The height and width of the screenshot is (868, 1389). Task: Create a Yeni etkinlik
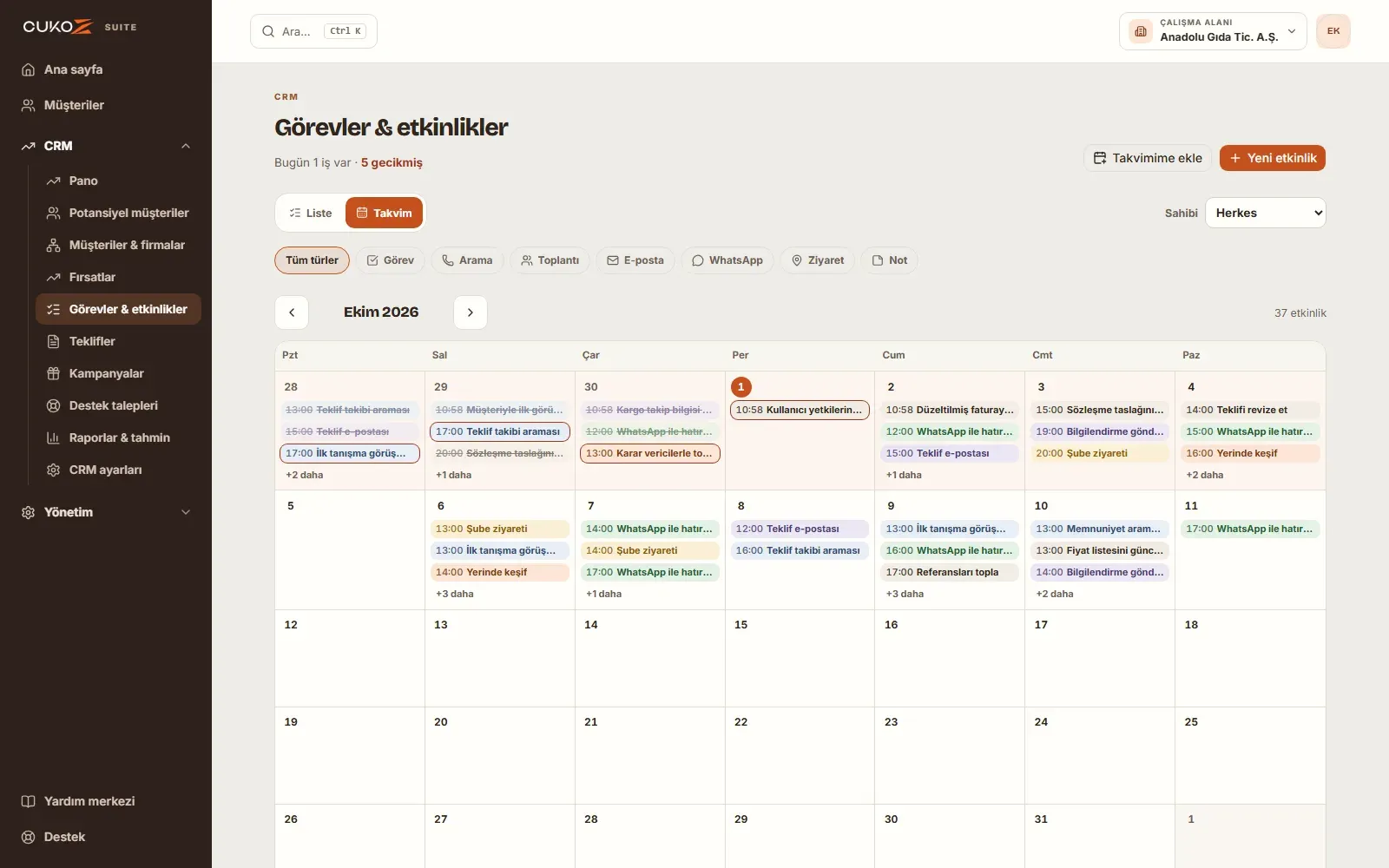[x=1273, y=158]
